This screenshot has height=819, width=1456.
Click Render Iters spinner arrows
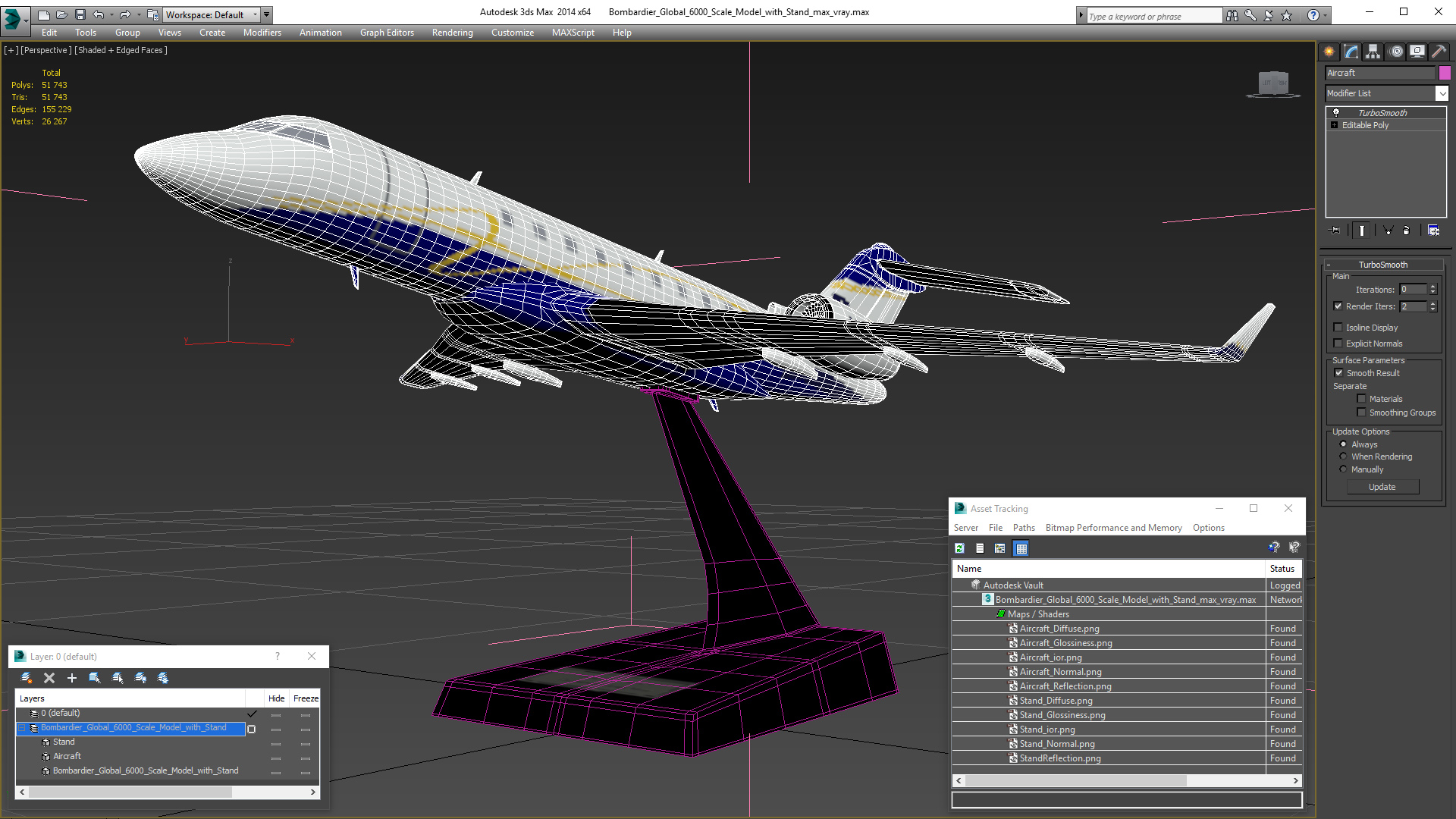pos(1432,306)
